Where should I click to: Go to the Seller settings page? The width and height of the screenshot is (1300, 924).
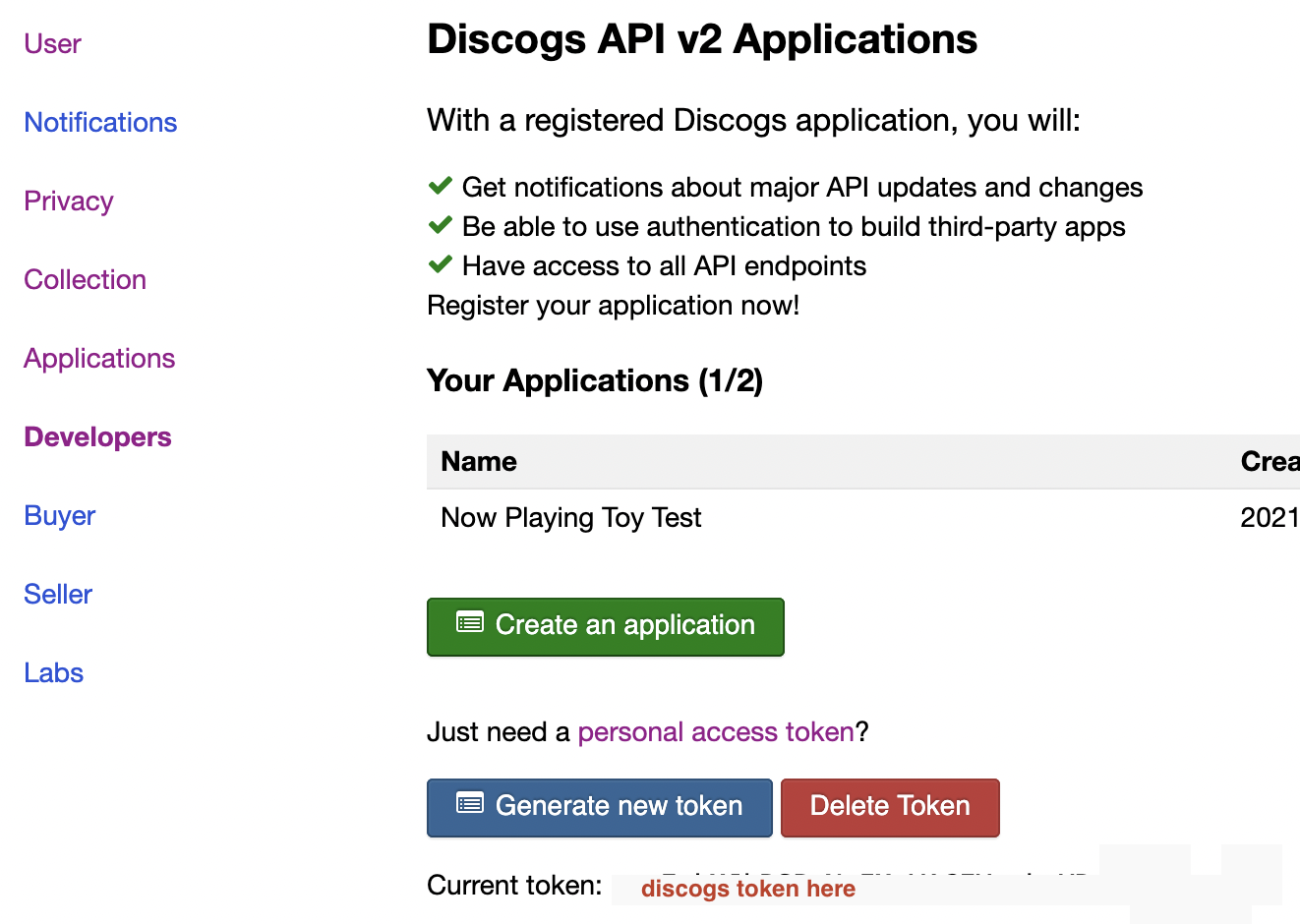(58, 595)
